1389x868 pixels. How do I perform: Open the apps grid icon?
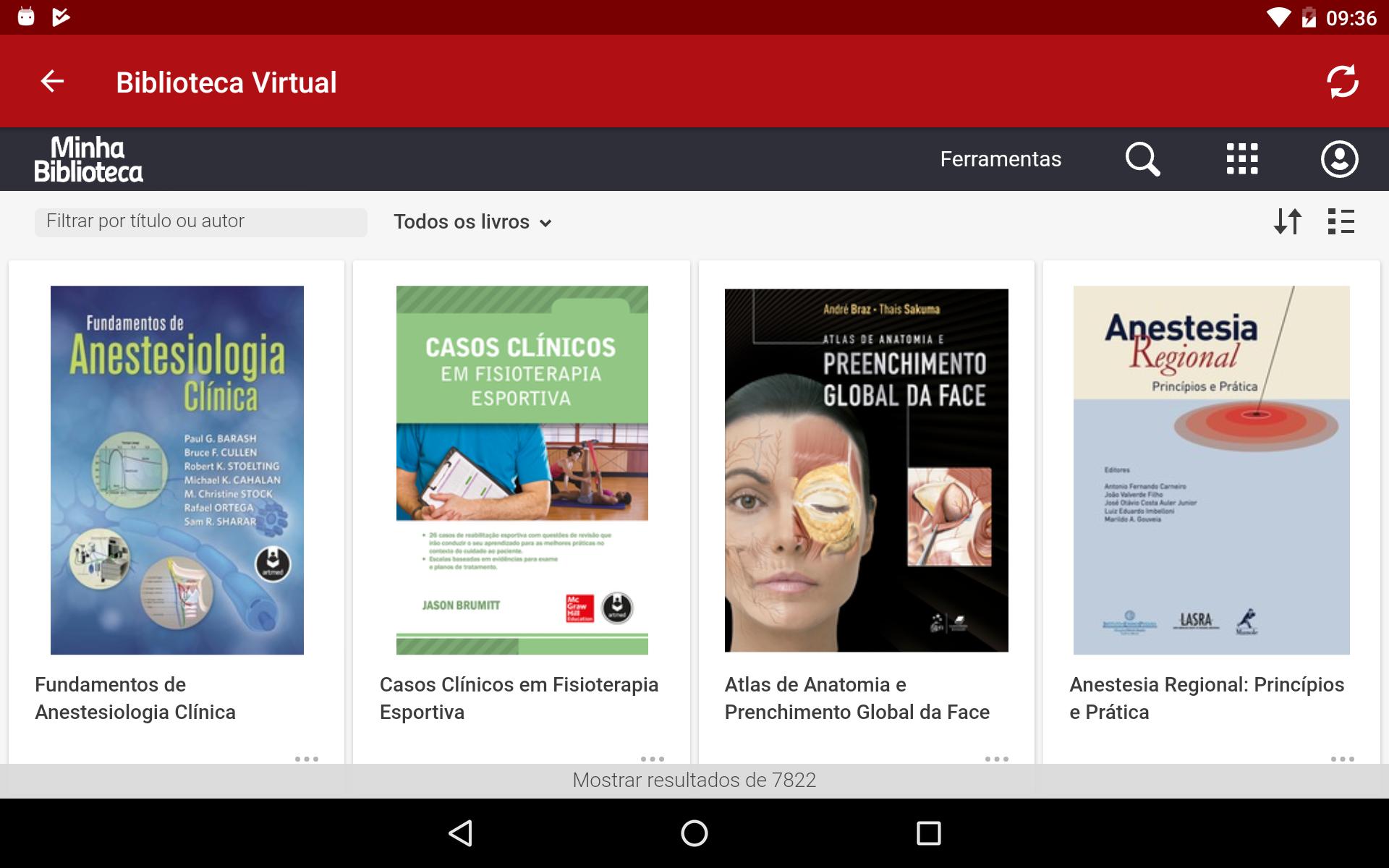(x=1242, y=159)
